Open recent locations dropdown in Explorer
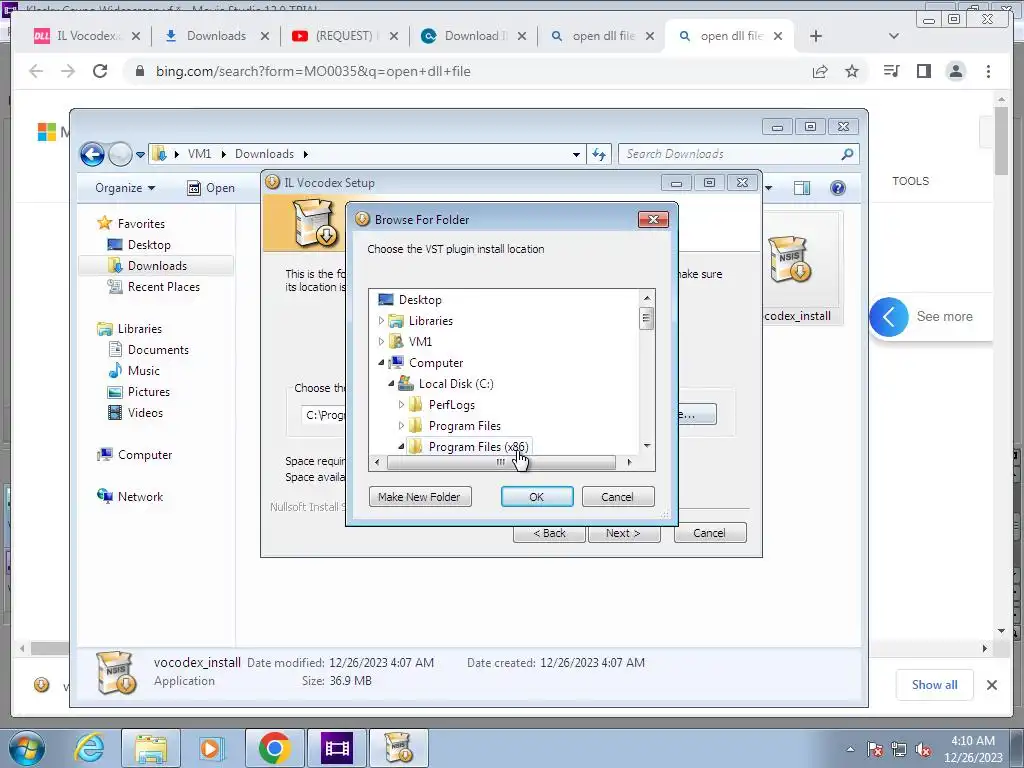Viewport: 1024px width, 768px height. [x=140, y=155]
